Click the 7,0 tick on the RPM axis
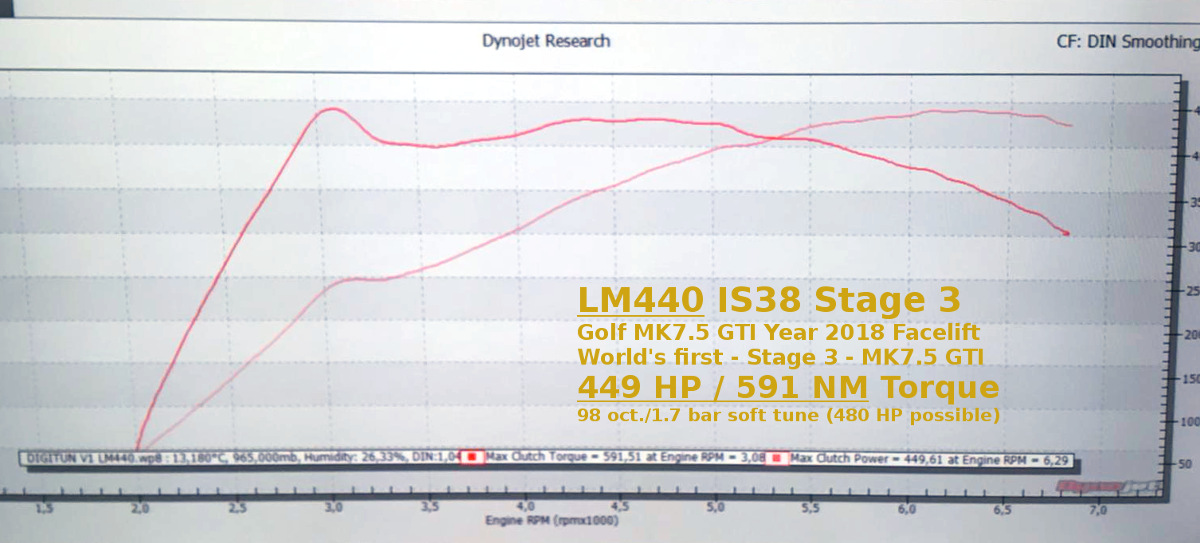1200x543 pixels. coord(1098,510)
